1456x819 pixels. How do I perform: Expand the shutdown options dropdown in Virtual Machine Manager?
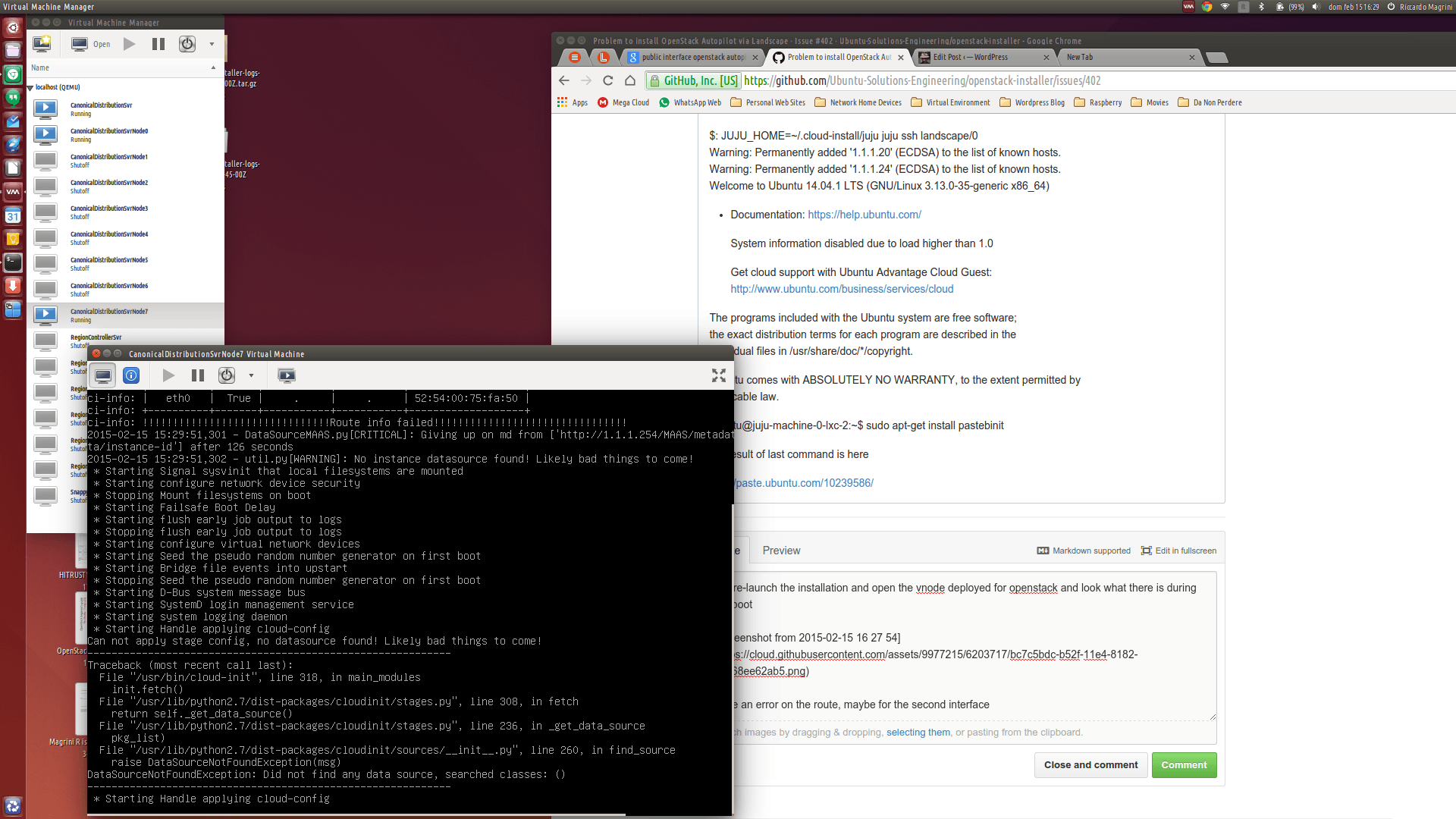point(212,44)
